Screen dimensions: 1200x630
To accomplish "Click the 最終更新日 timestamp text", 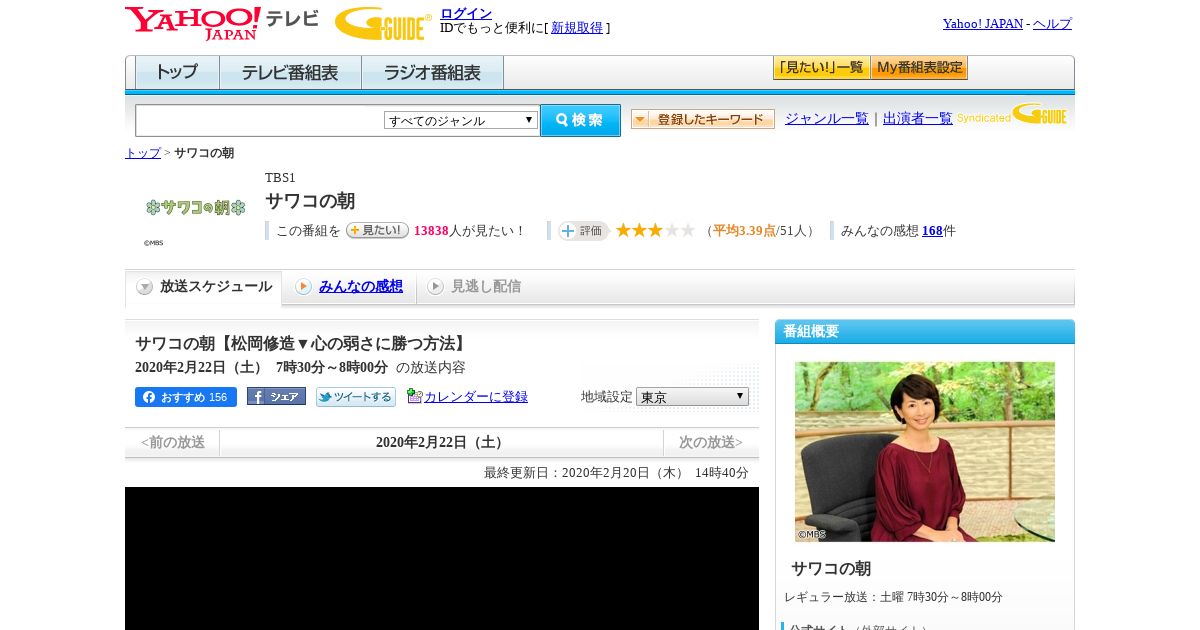I will [x=616, y=473].
